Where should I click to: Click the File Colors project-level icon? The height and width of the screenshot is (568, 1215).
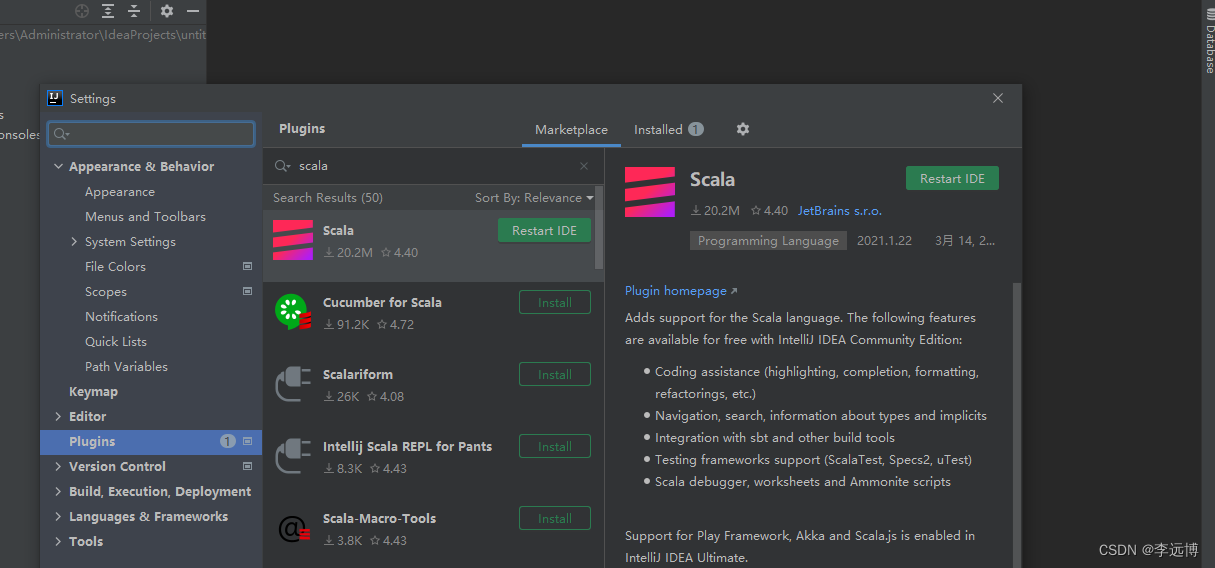pyautogui.click(x=247, y=266)
